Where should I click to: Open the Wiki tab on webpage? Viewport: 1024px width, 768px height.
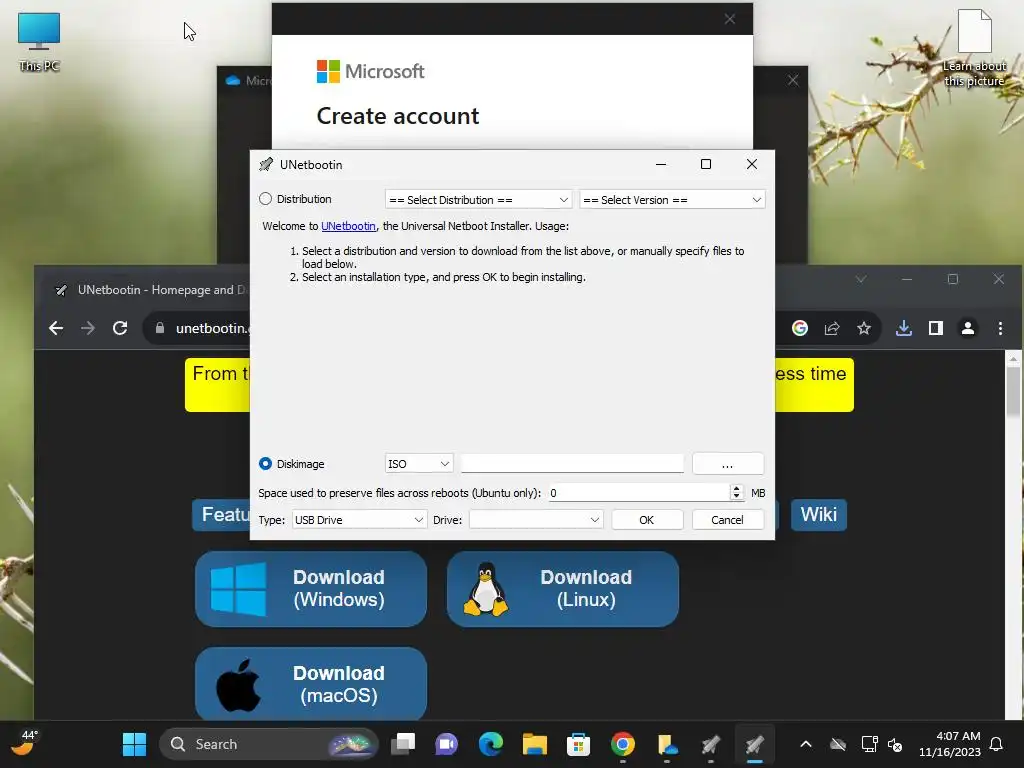[819, 515]
